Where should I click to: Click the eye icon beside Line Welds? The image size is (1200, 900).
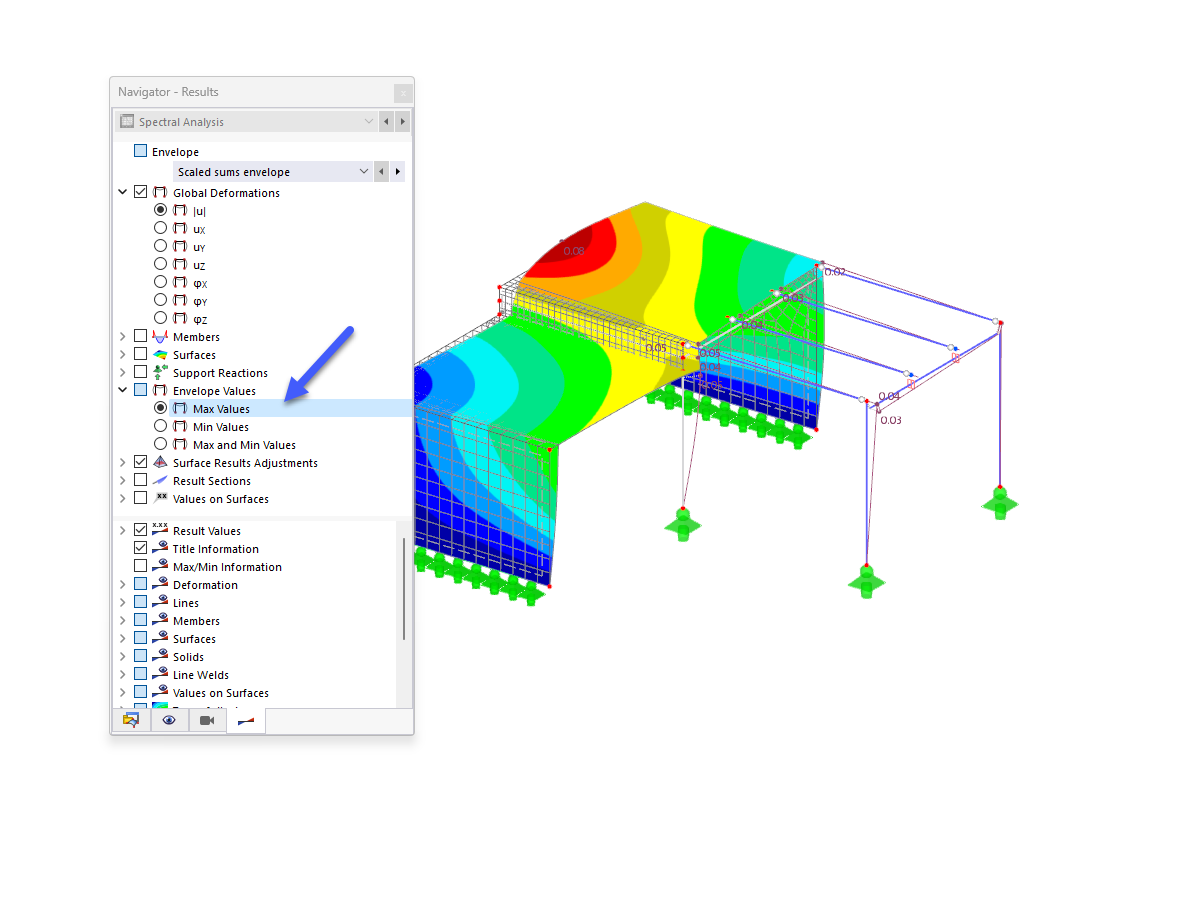(160, 675)
